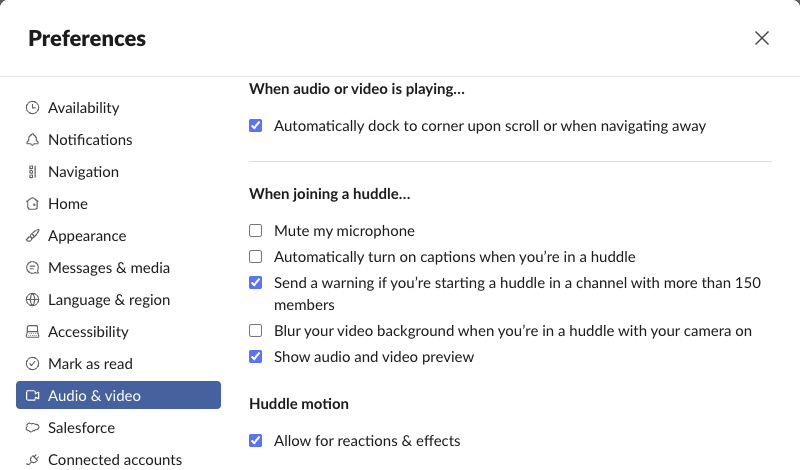This screenshot has height=470, width=800.
Task: Click the chat bubble icon beside Messages & media
Action: pos(32,268)
